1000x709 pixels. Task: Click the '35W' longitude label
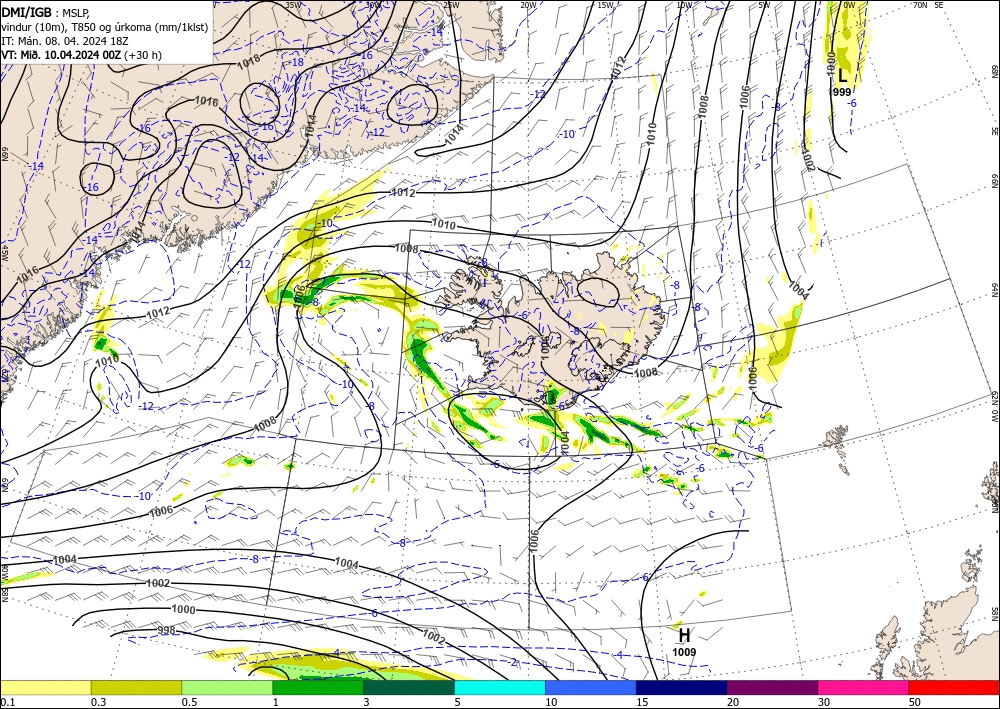click(x=293, y=5)
